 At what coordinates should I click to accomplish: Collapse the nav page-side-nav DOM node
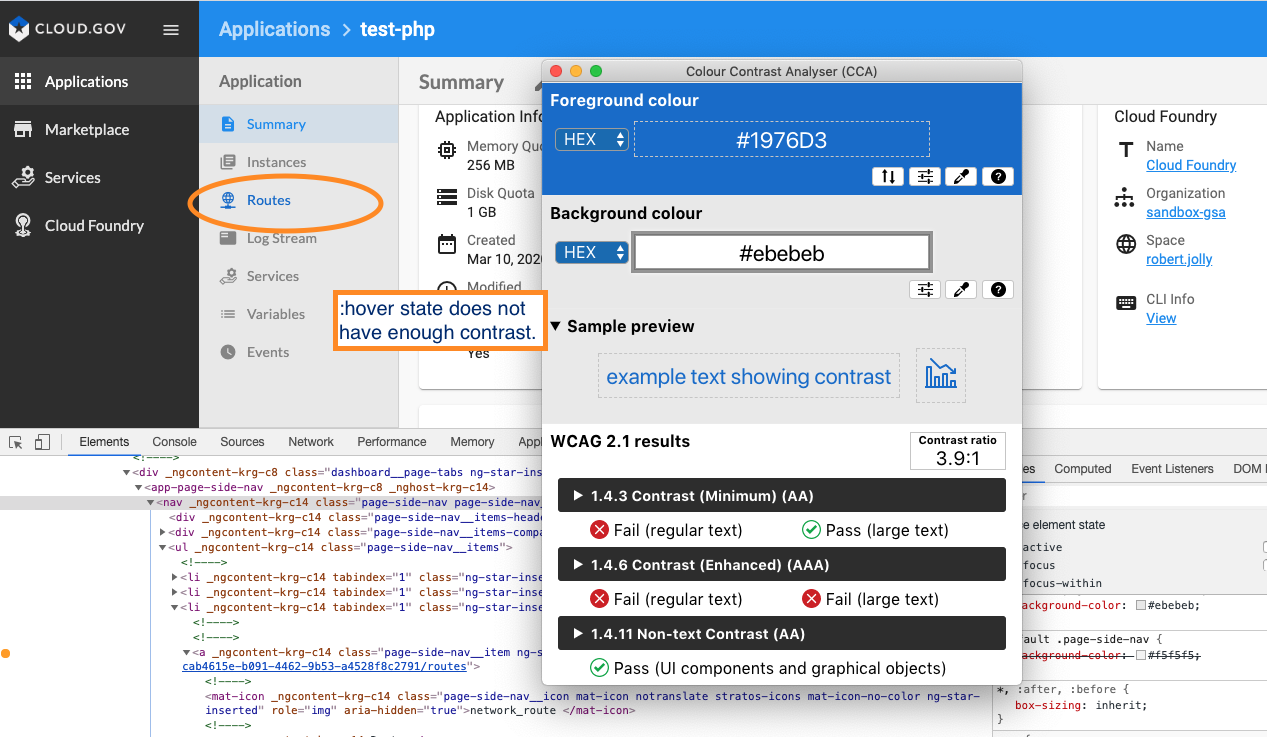click(150, 503)
